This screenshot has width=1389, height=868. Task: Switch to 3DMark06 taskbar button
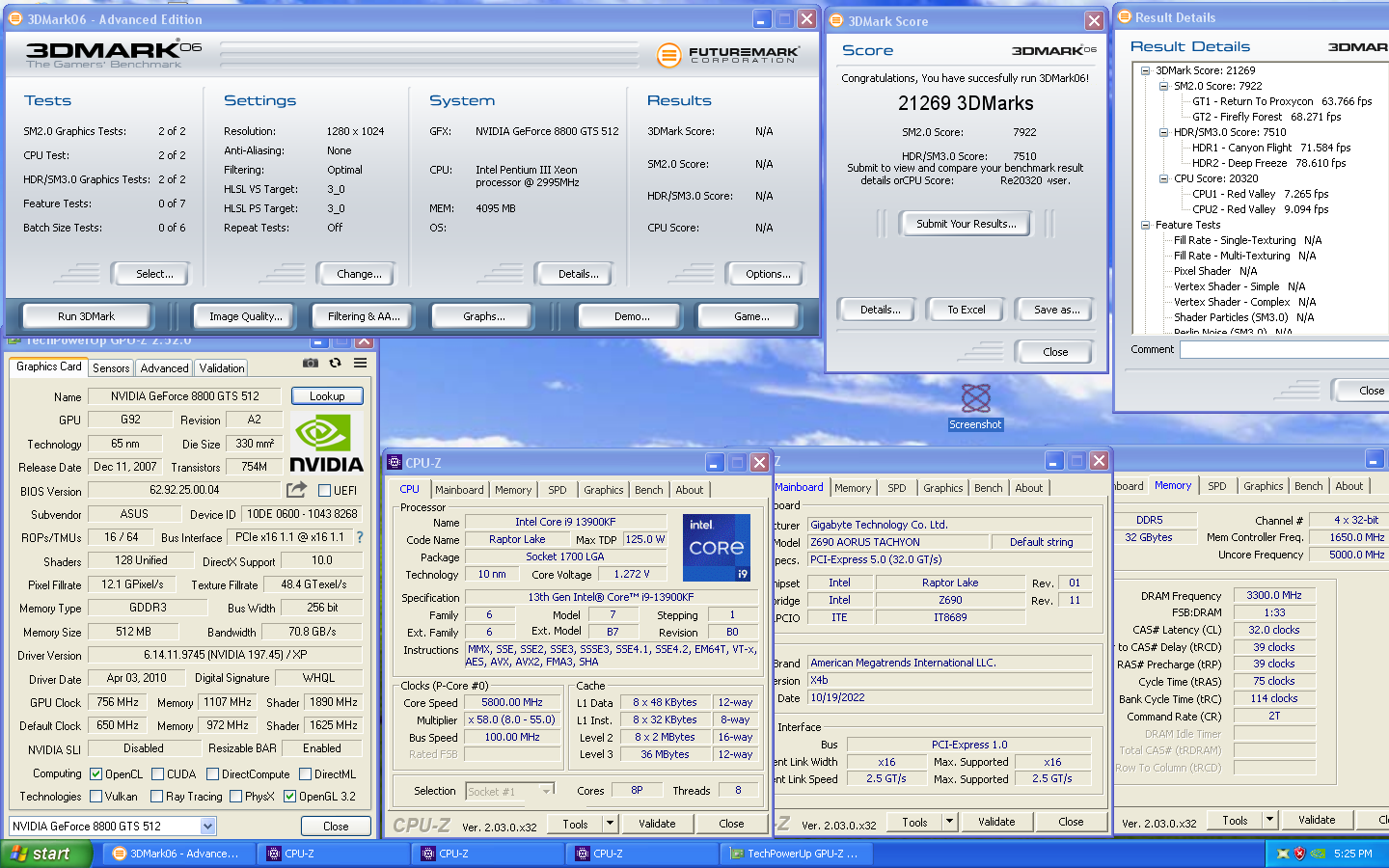point(177,854)
